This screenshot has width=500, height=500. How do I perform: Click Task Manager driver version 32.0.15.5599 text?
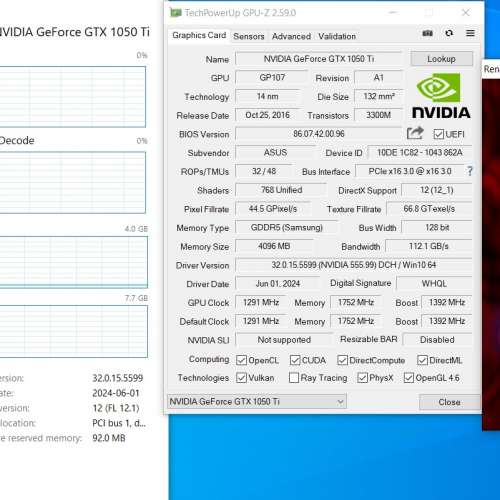[118, 378]
